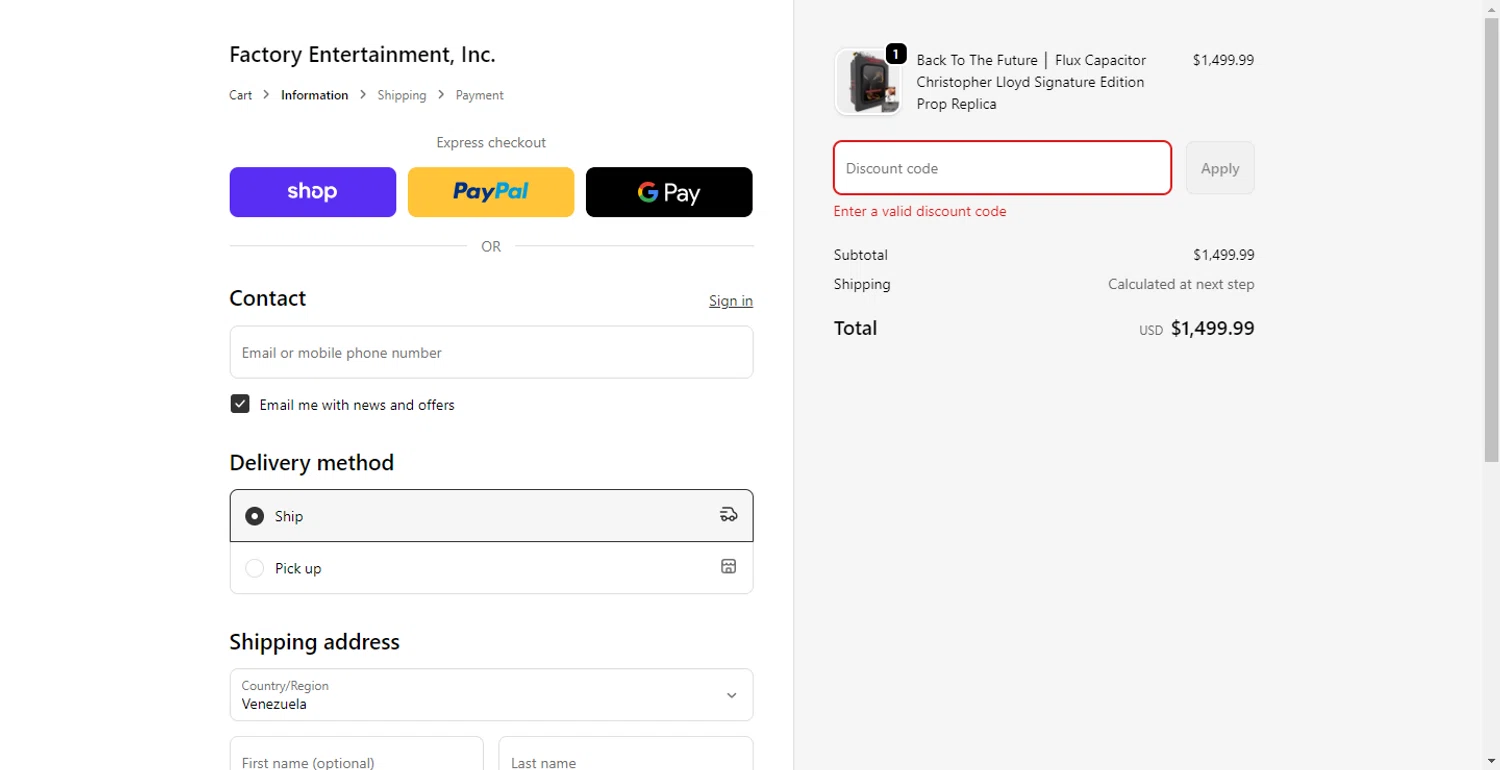1500x770 pixels.
Task: Click the Flux Capacitor product name text
Action: [1031, 82]
